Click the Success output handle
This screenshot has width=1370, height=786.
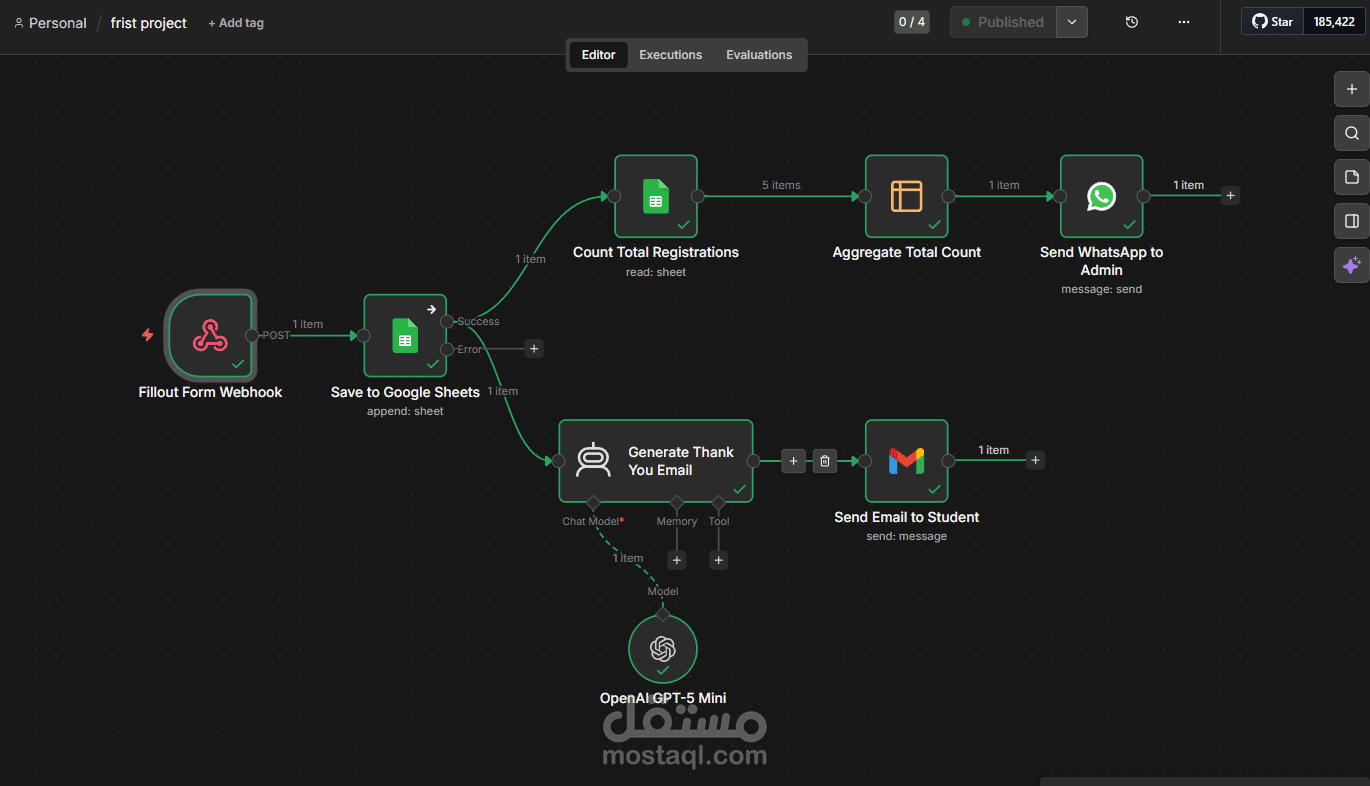click(446, 322)
